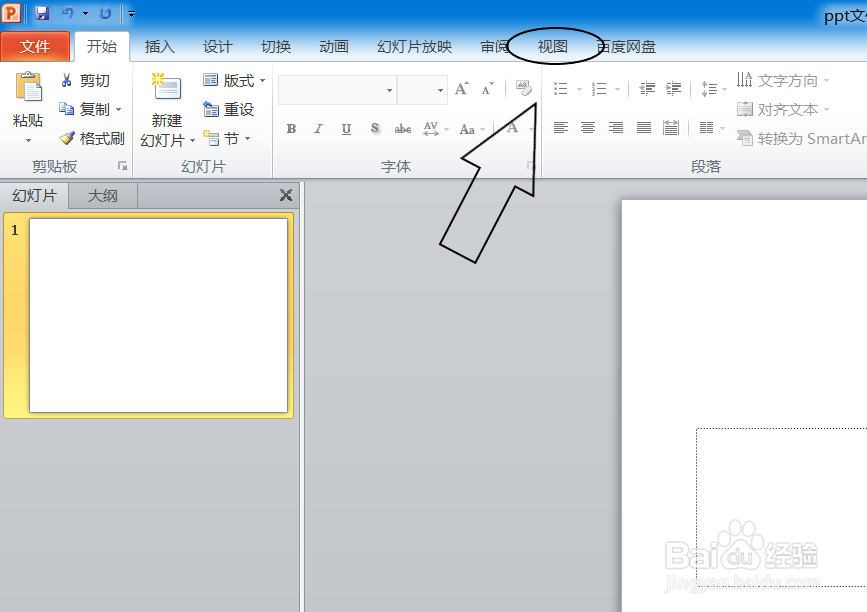Click the Numbering list icon
The height and width of the screenshot is (612, 867).
tap(599, 88)
